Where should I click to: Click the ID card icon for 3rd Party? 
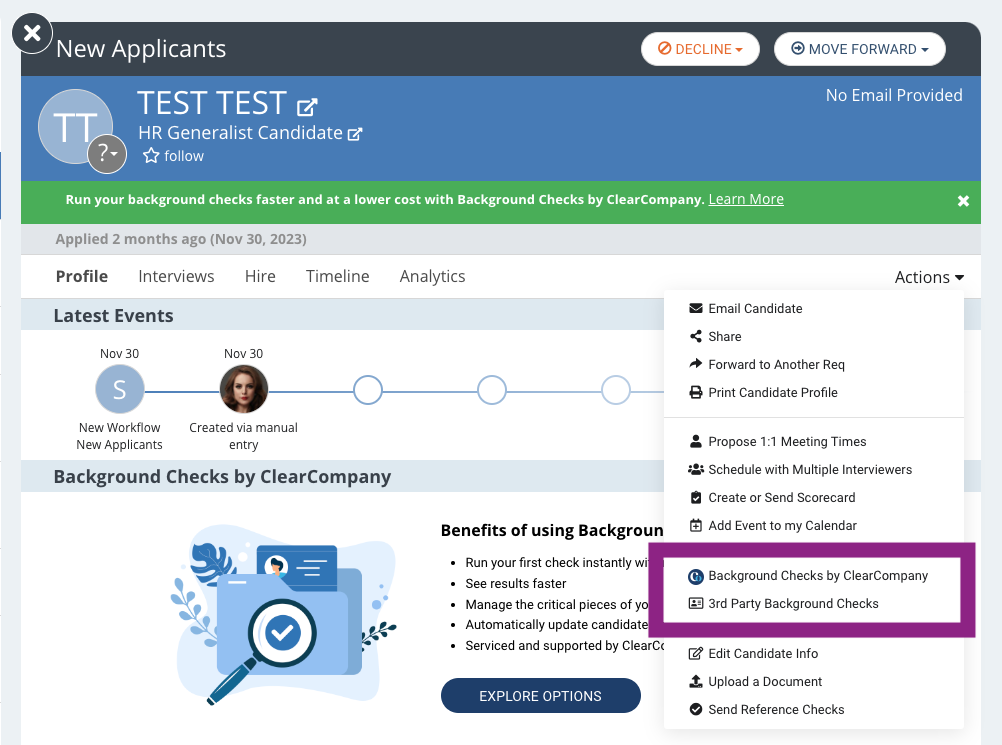click(696, 603)
